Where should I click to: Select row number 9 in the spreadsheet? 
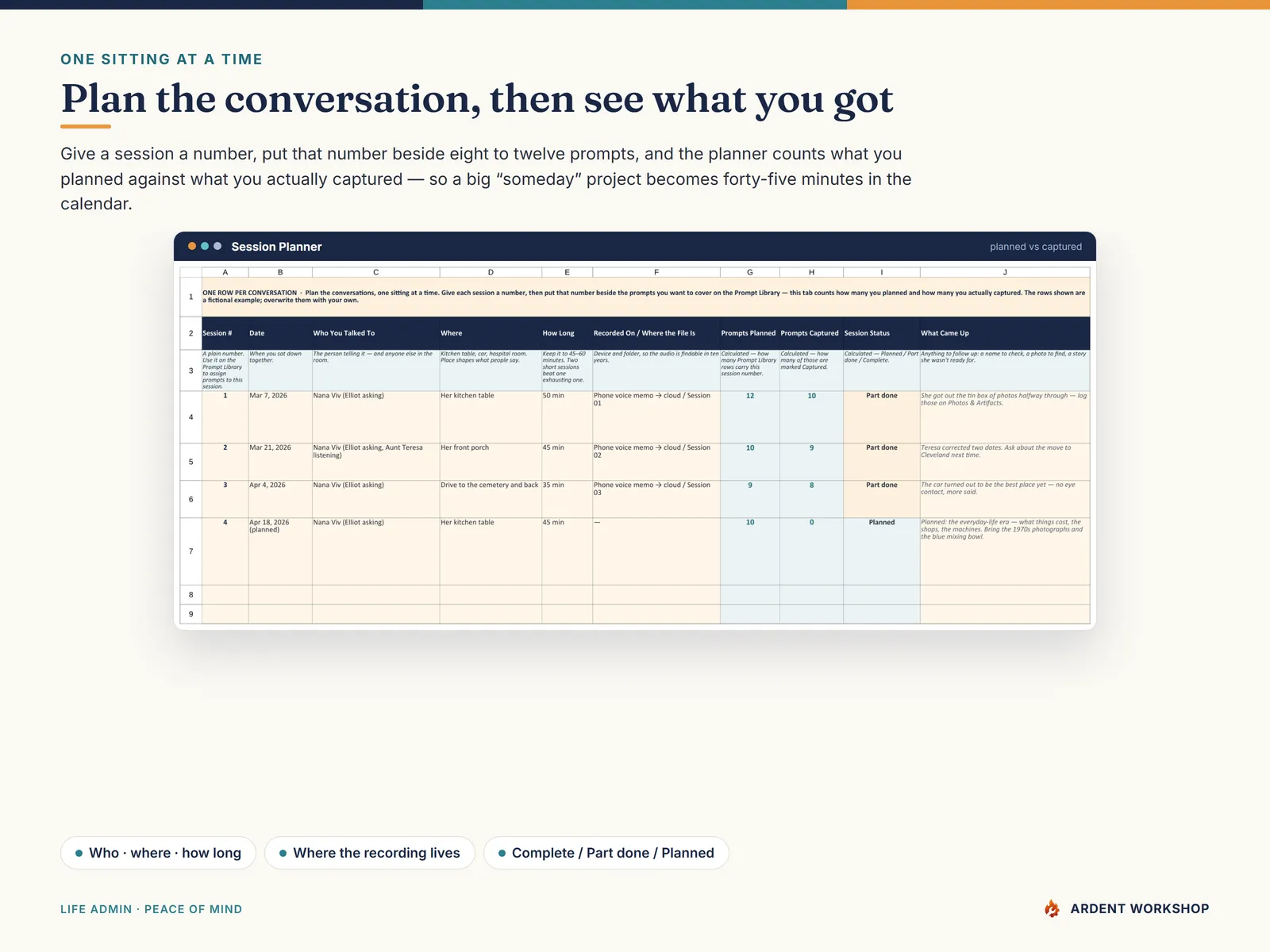pyautogui.click(x=191, y=614)
